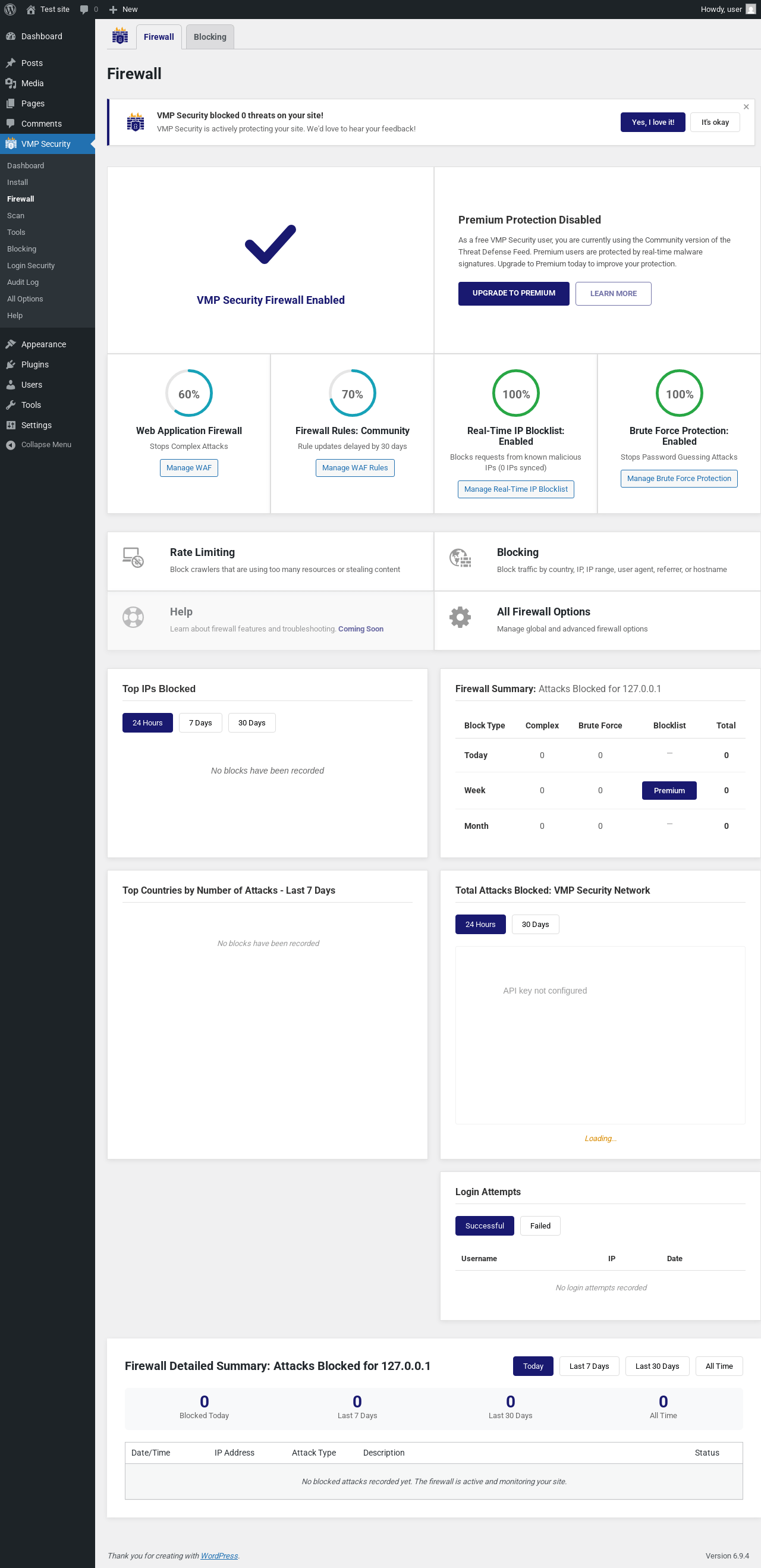Show Failed login attempts

click(x=540, y=1226)
